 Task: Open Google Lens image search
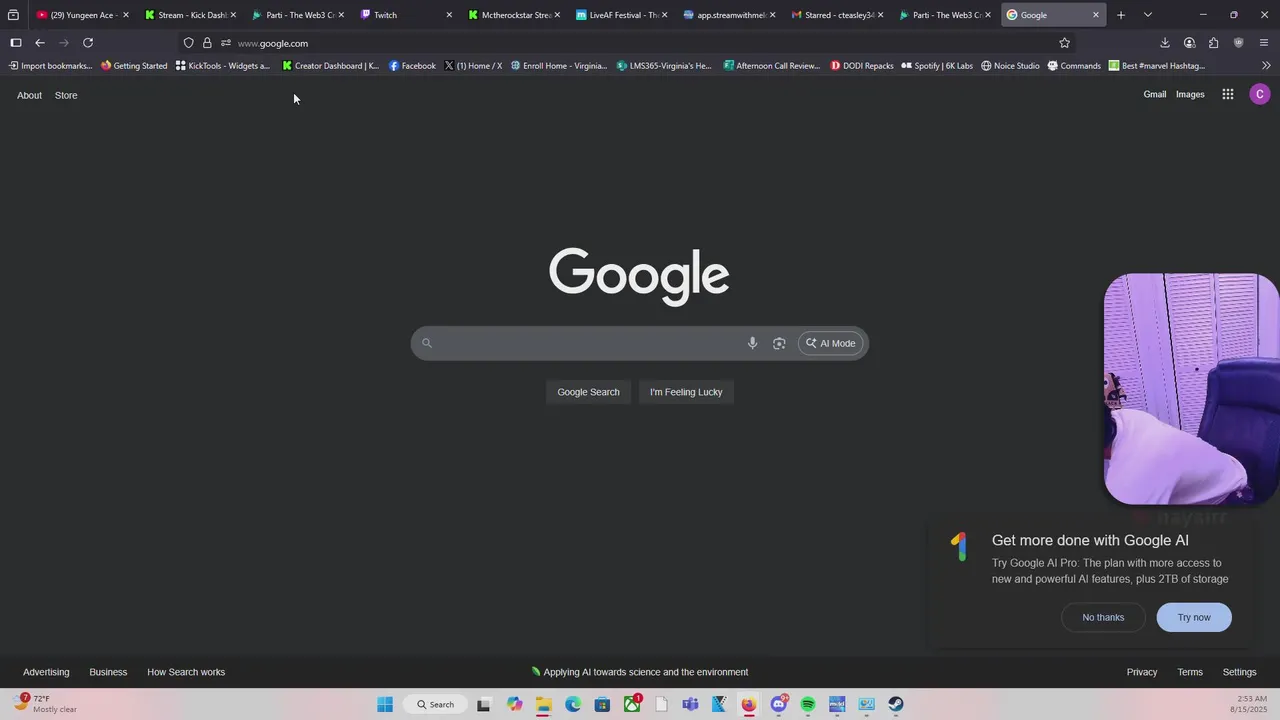pyautogui.click(x=779, y=343)
